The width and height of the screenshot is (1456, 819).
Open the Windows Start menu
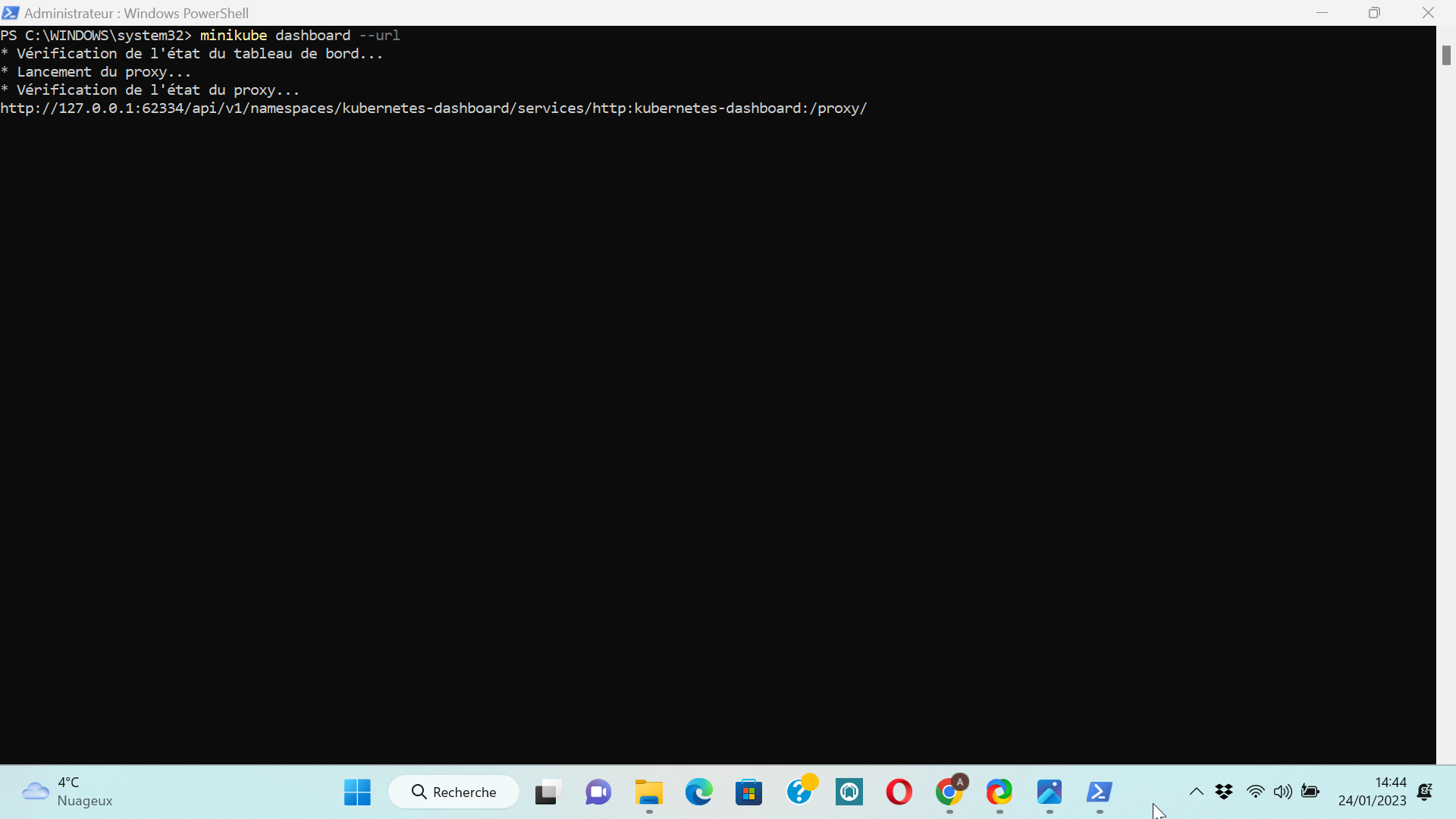point(357,792)
